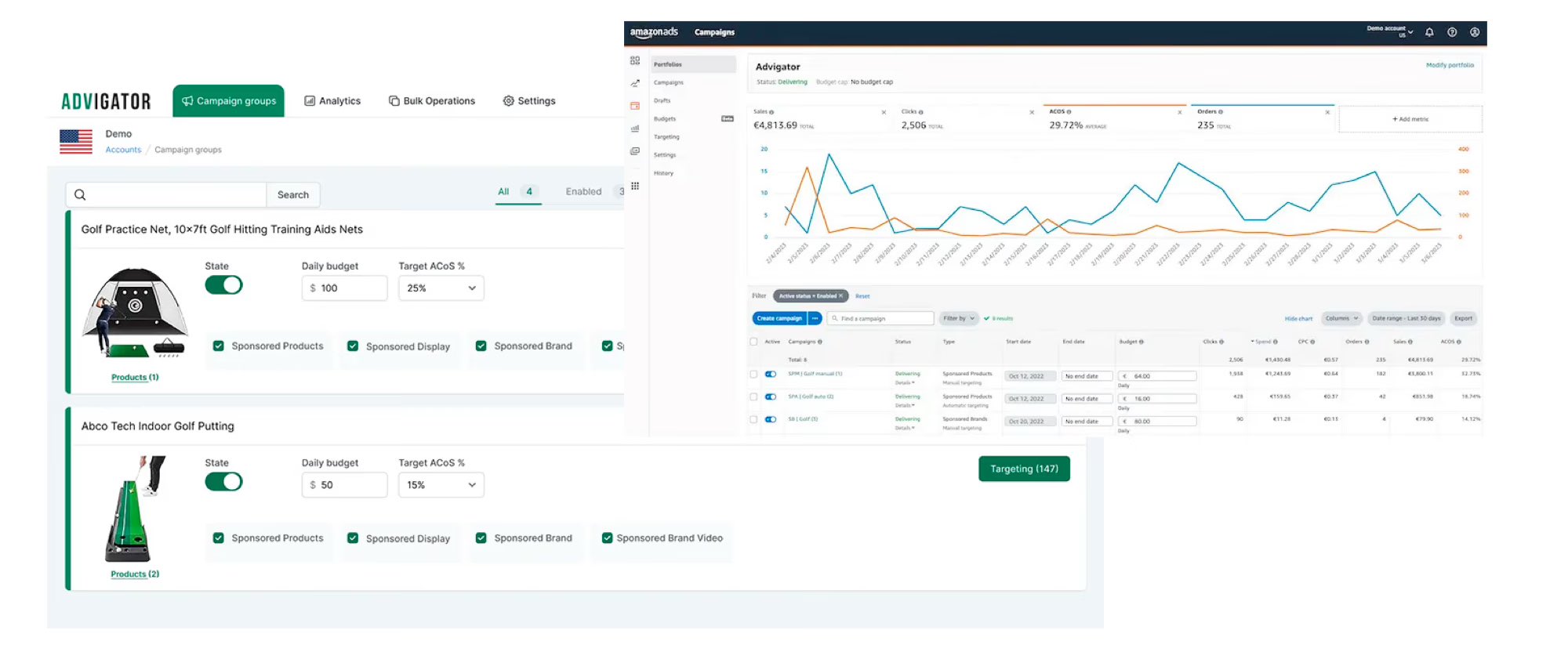Click the Targeting (147) button

(x=1024, y=469)
